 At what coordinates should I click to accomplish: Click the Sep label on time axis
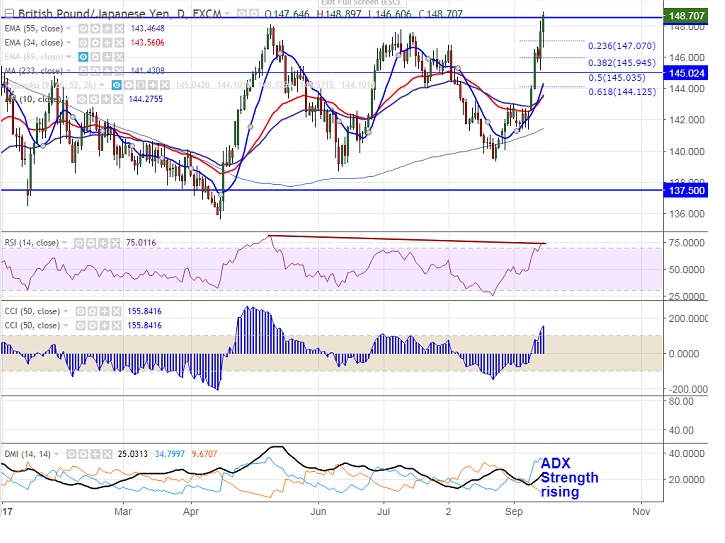514,512
